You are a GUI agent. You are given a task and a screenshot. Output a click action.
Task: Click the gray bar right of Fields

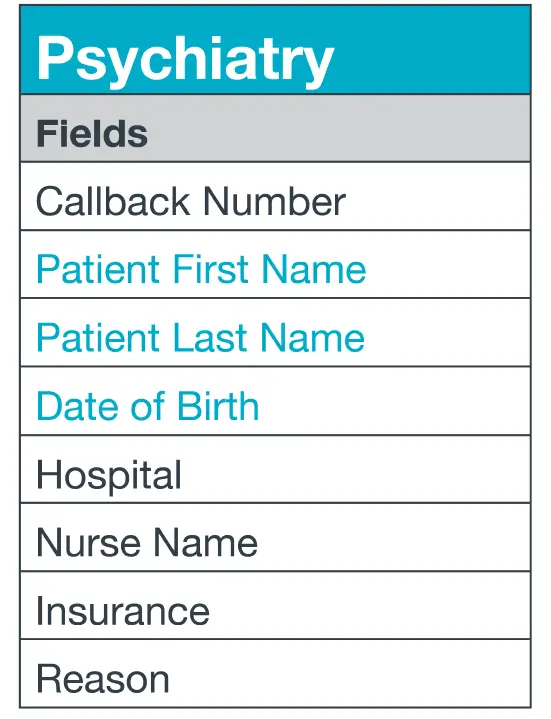[339, 128]
